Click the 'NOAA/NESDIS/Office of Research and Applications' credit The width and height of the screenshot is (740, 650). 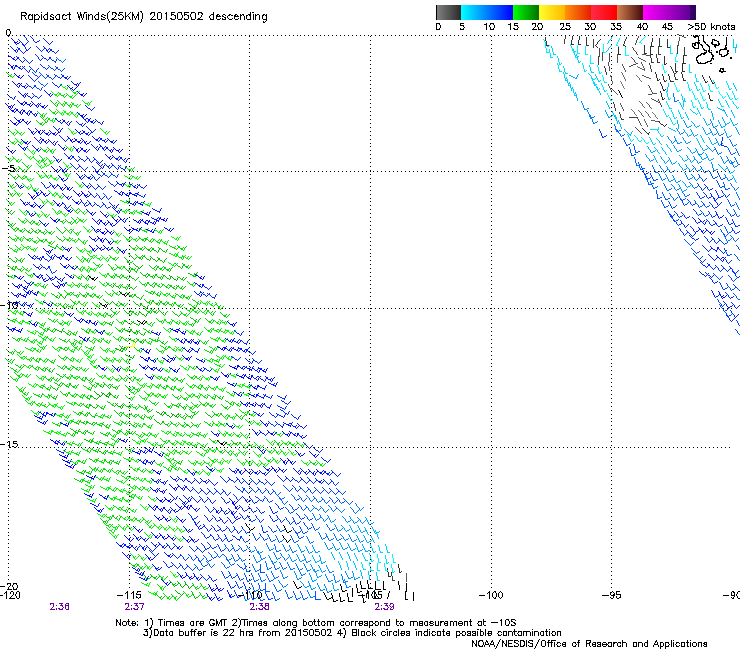[589, 644]
